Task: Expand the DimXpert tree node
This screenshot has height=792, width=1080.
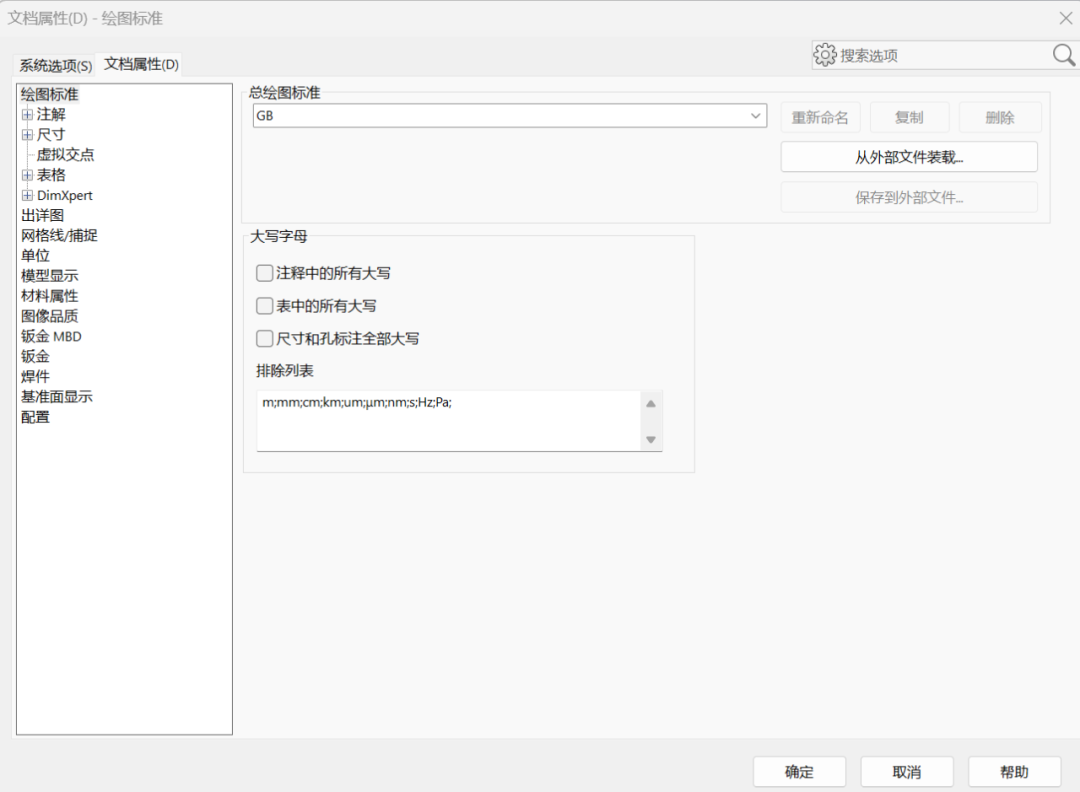Action: point(27,196)
